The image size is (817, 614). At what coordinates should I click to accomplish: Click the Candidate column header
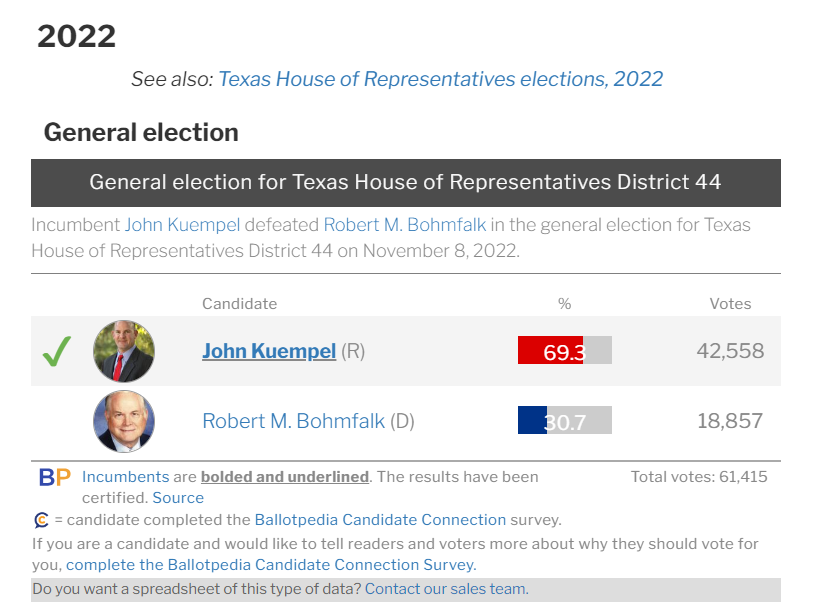point(239,304)
